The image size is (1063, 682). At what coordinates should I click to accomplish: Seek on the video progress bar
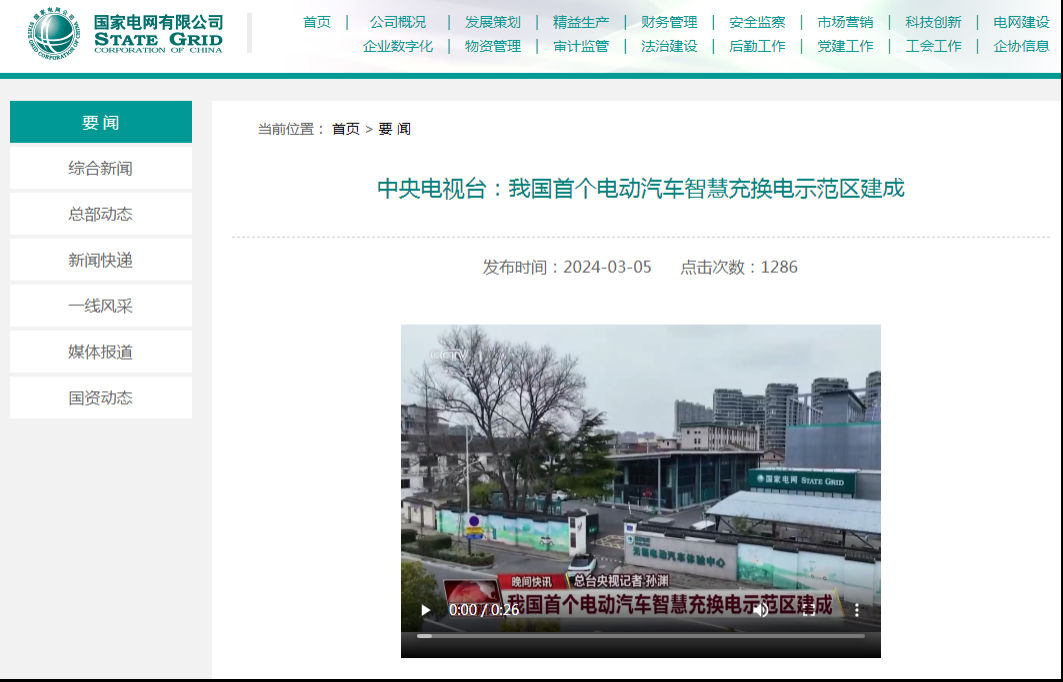[x=641, y=636]
